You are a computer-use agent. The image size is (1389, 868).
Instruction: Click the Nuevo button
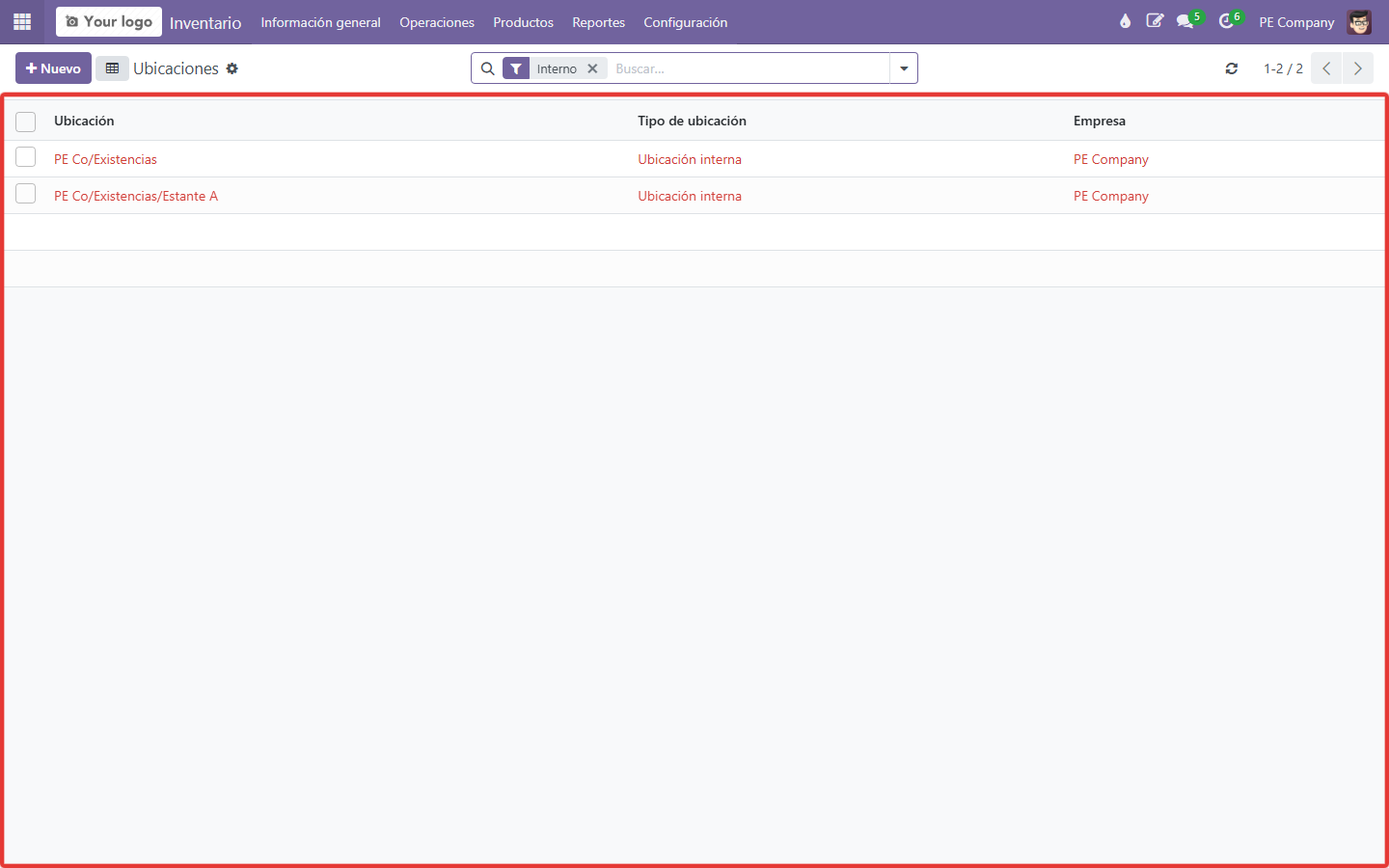53,68
